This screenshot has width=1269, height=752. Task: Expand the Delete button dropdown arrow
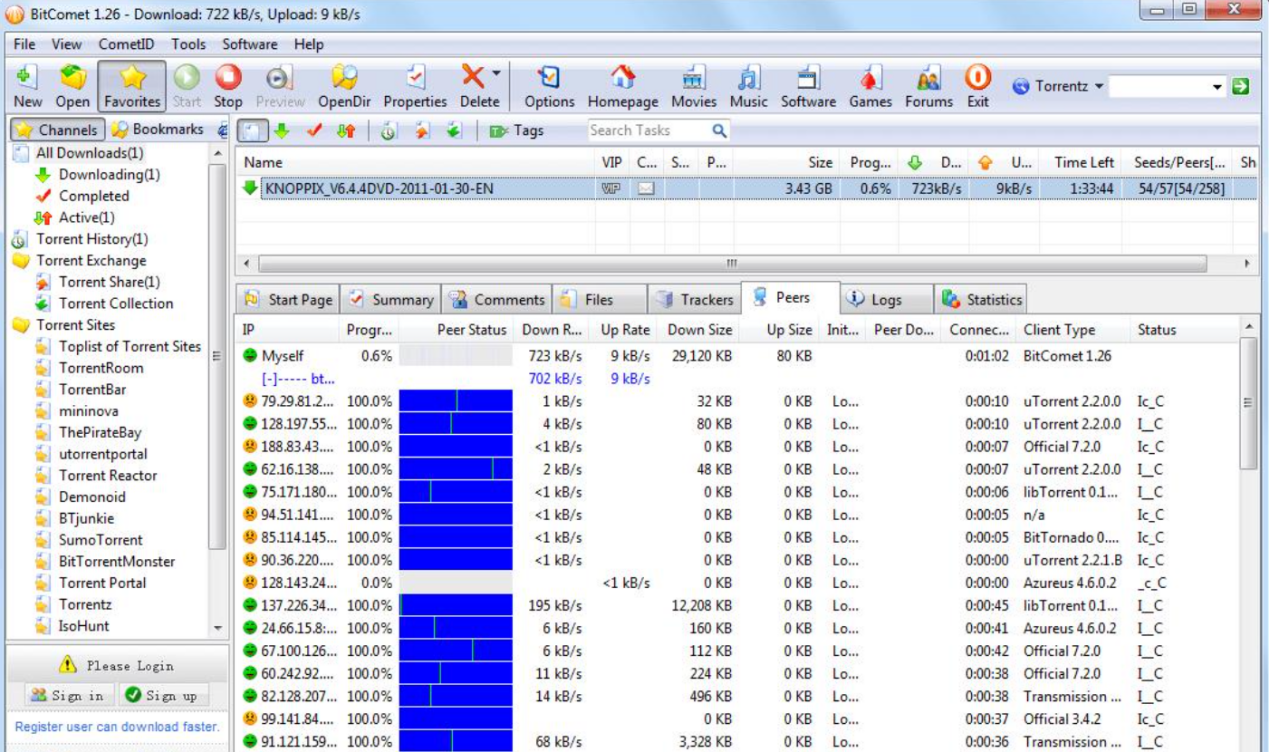(496, 74)
